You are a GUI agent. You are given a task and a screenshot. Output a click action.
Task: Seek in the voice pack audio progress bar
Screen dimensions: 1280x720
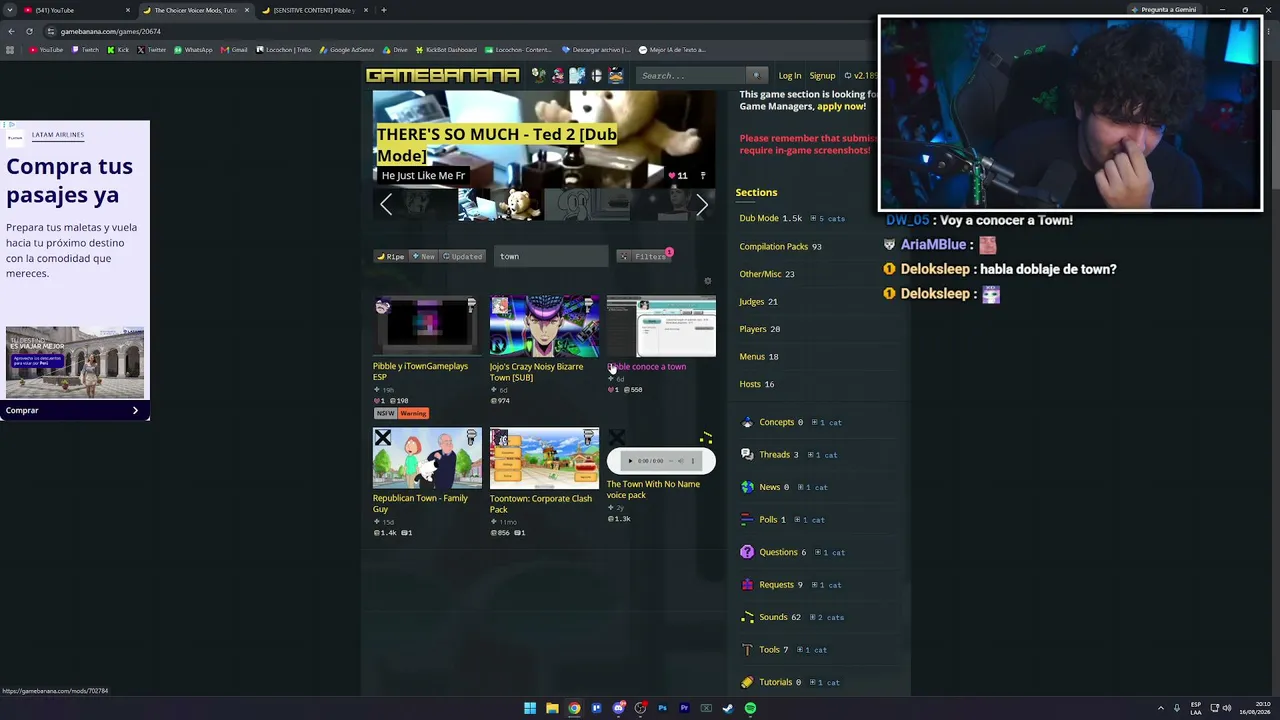click(671, 461)
